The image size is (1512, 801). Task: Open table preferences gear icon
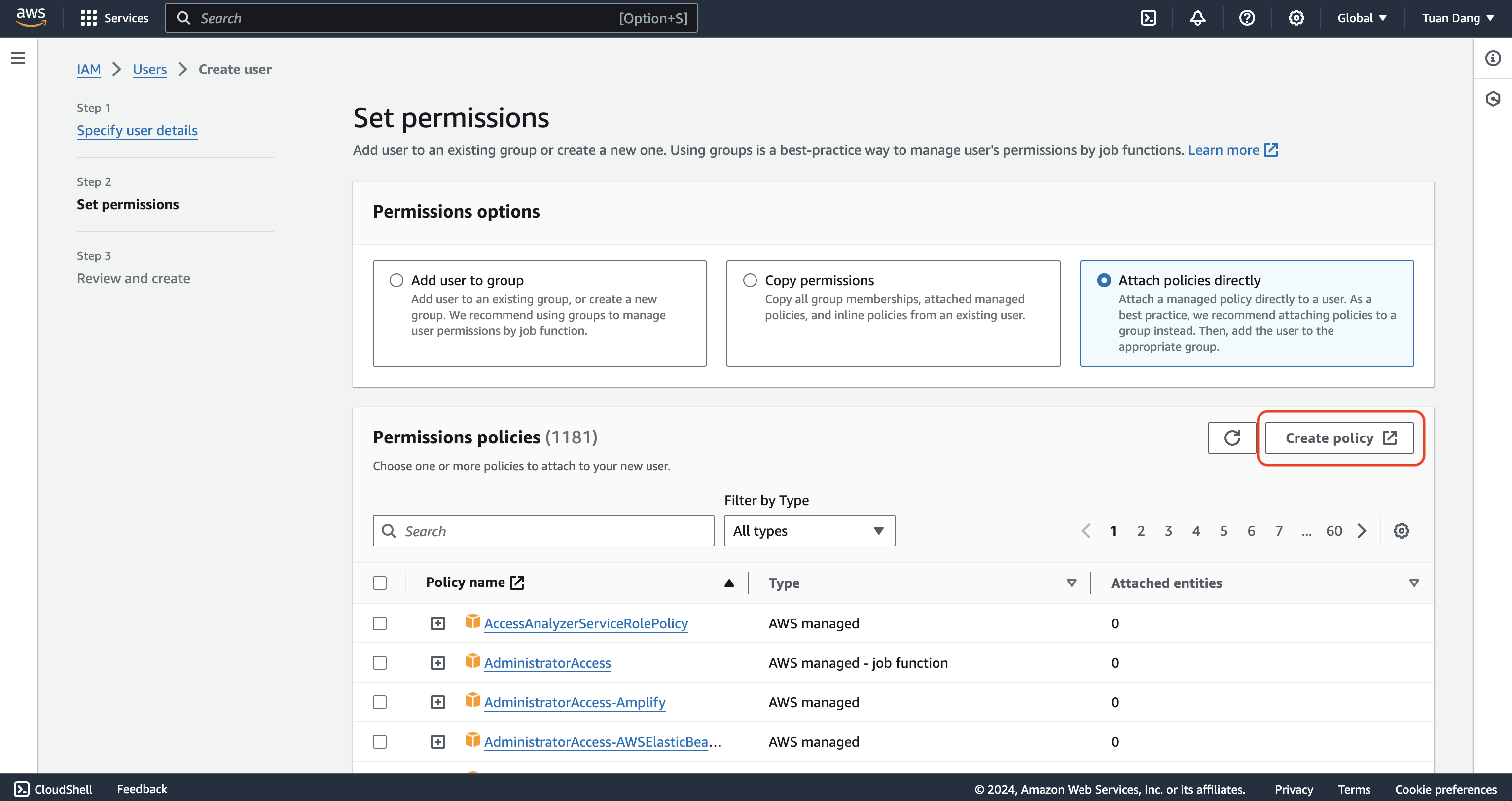tap(1402, 531)
